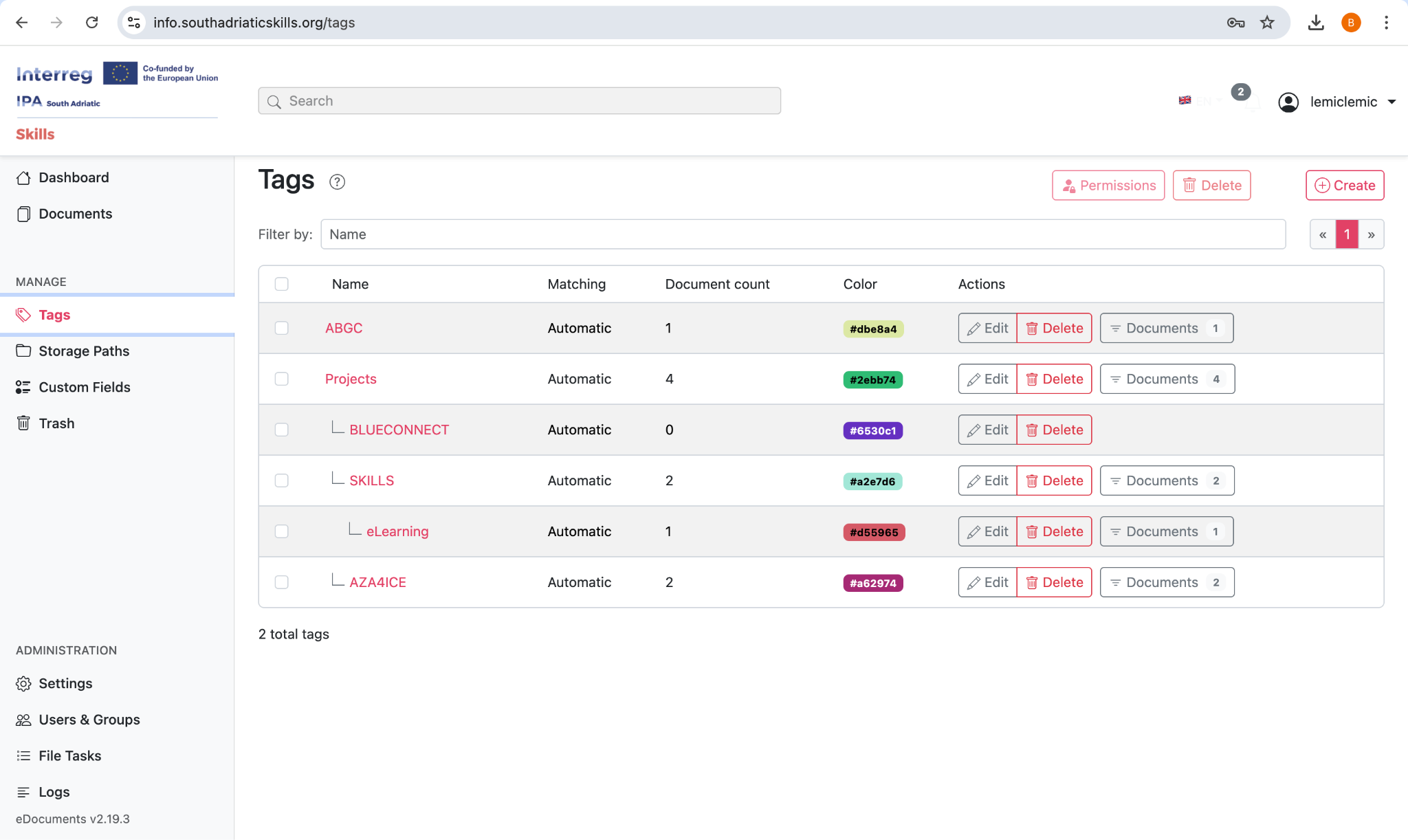
Task: Open the EN language selector
Action: click(x=1200, y=101)
